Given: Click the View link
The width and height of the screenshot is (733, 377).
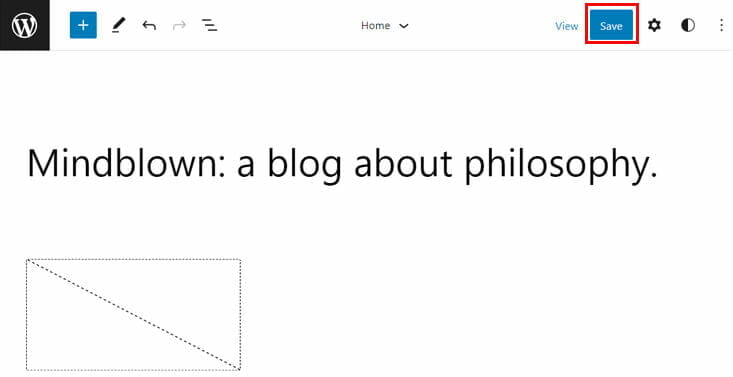Looking at the screenshot, I should tap(567, 26).
